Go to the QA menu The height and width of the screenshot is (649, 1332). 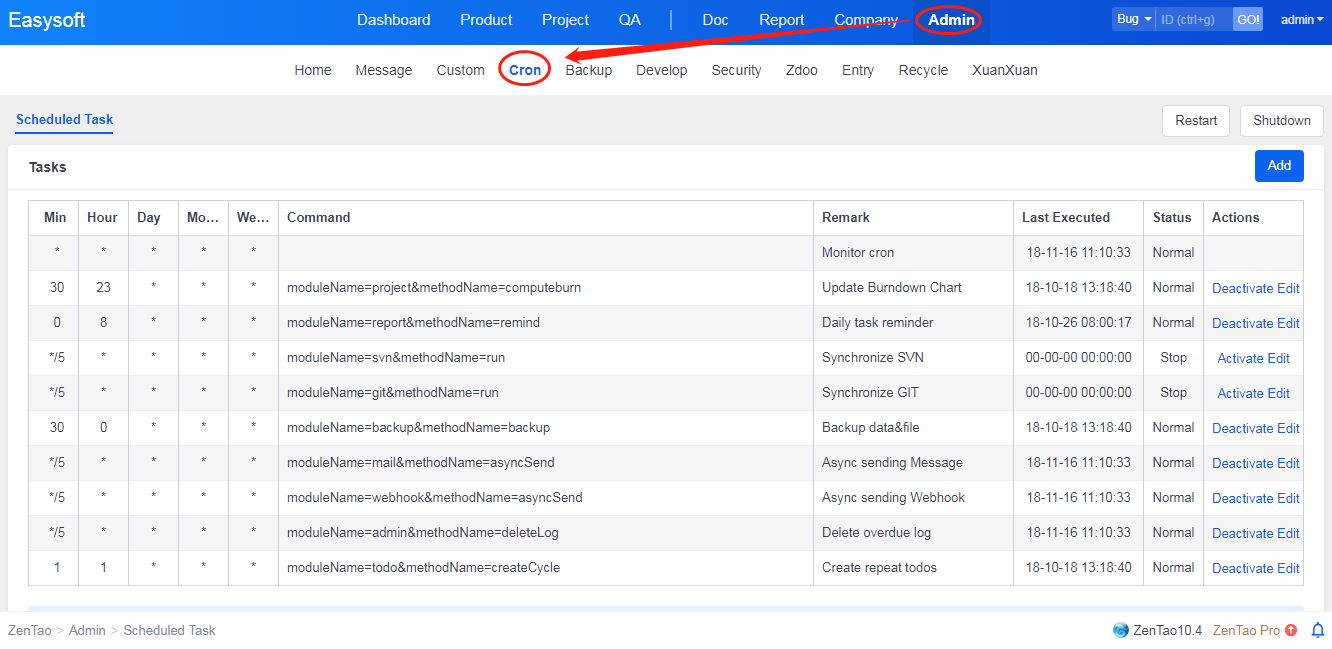[629, 20]
